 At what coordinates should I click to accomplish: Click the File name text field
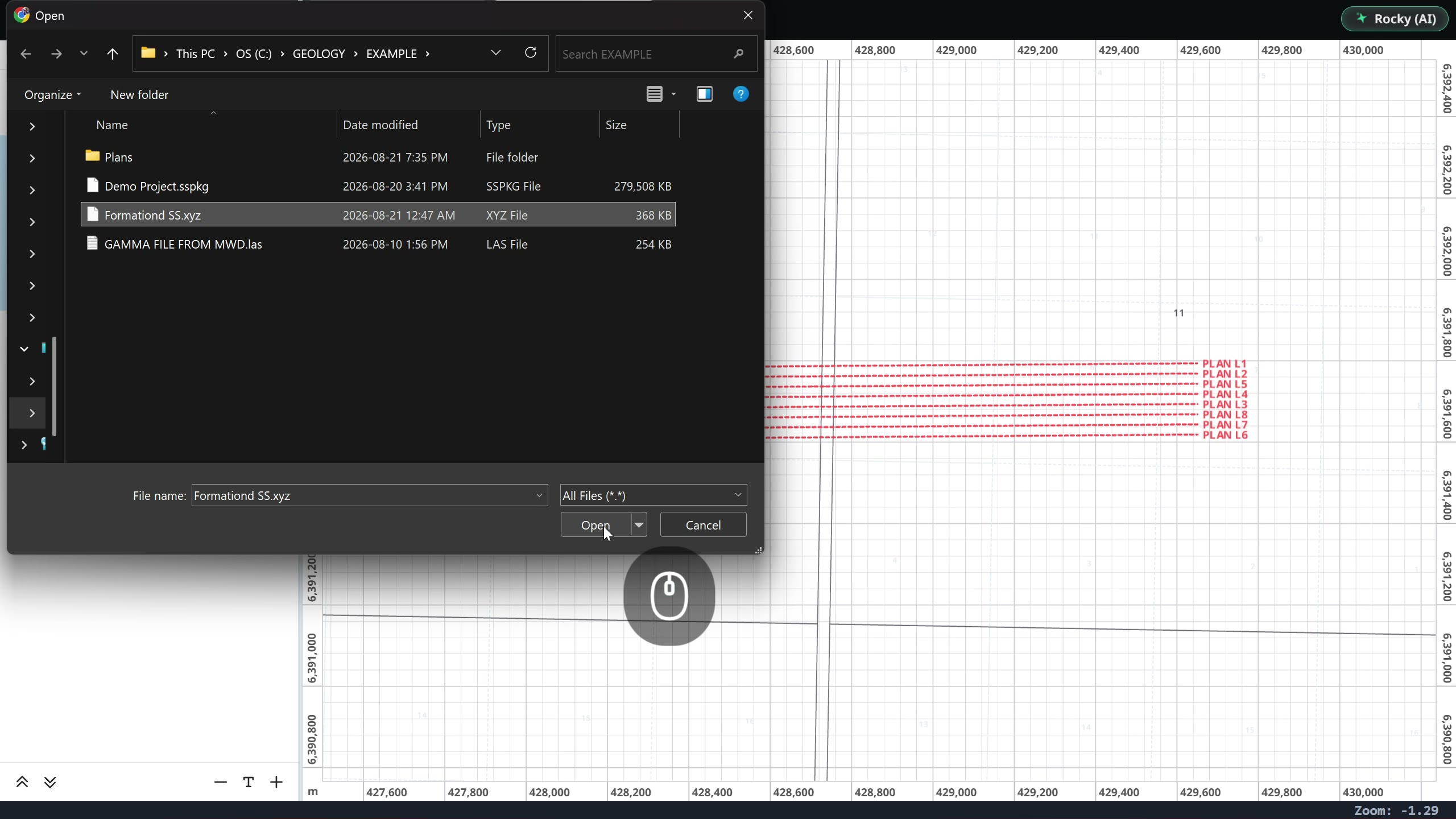pos(362,495)
